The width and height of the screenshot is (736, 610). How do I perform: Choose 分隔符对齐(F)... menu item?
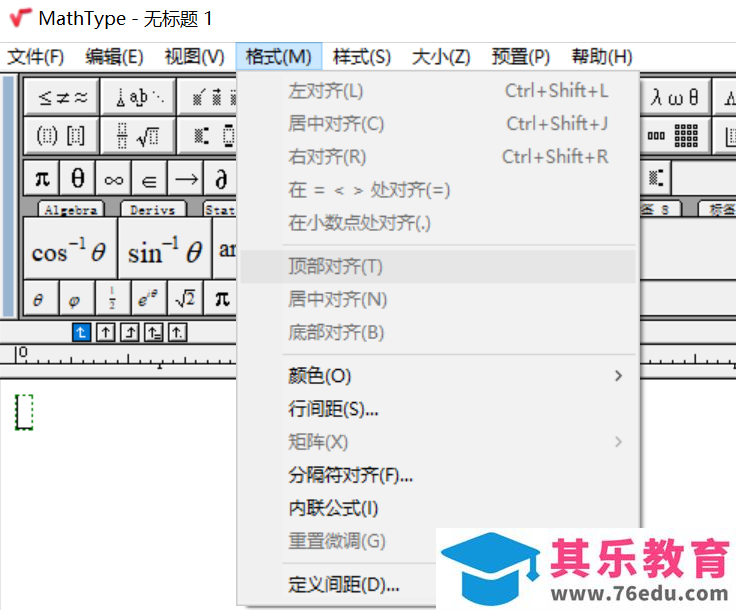[x=438, y=475]
